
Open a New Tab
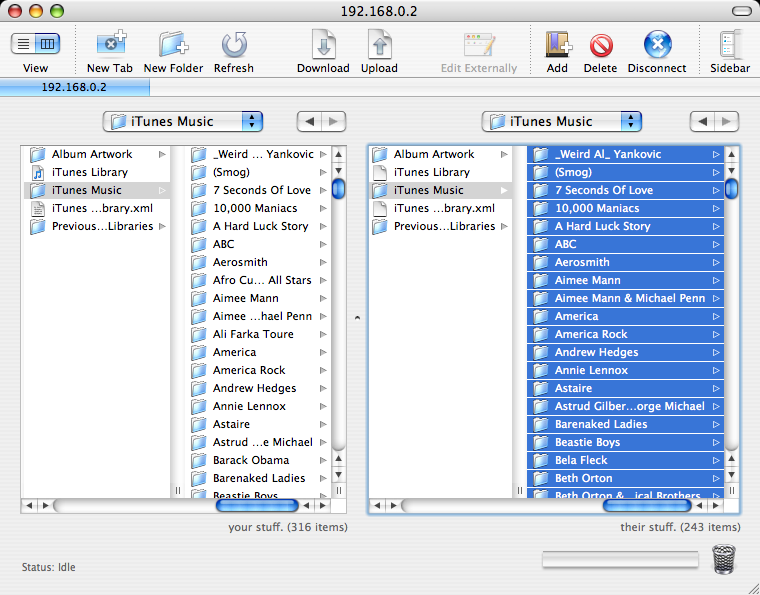click(110, 44)
